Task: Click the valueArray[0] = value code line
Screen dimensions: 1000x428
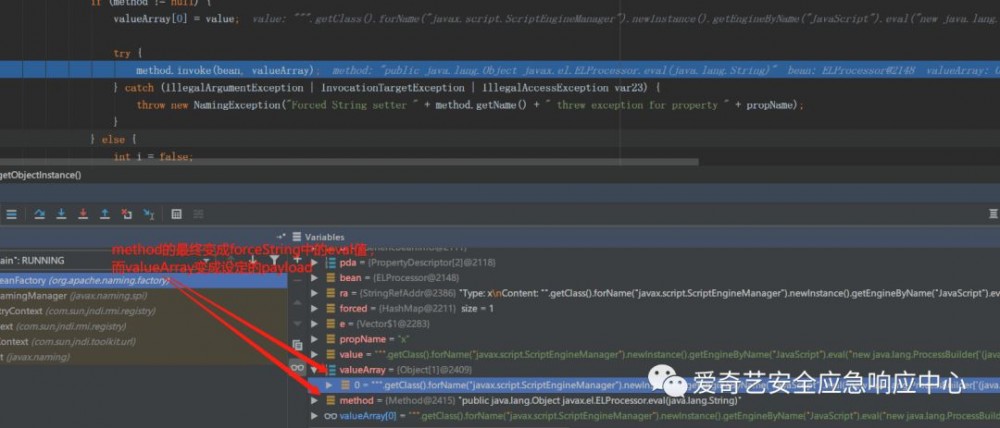Action: point(176,18)
